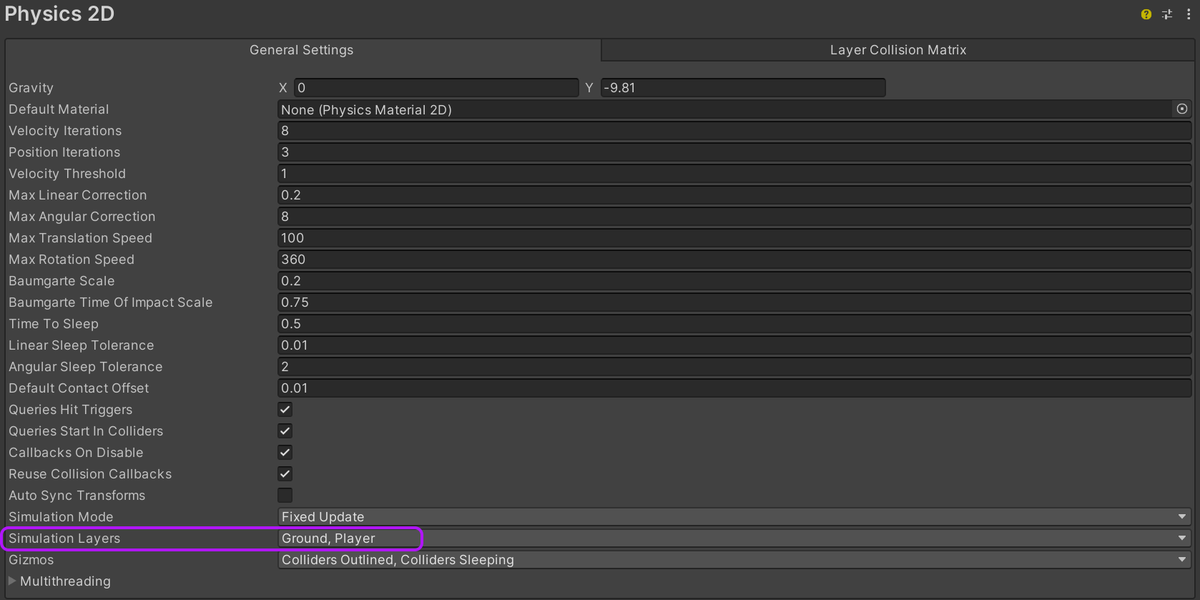Open the Simulation Layers dropdown
Viewport: 1200px width, 600px height.
tap(734, 538)
